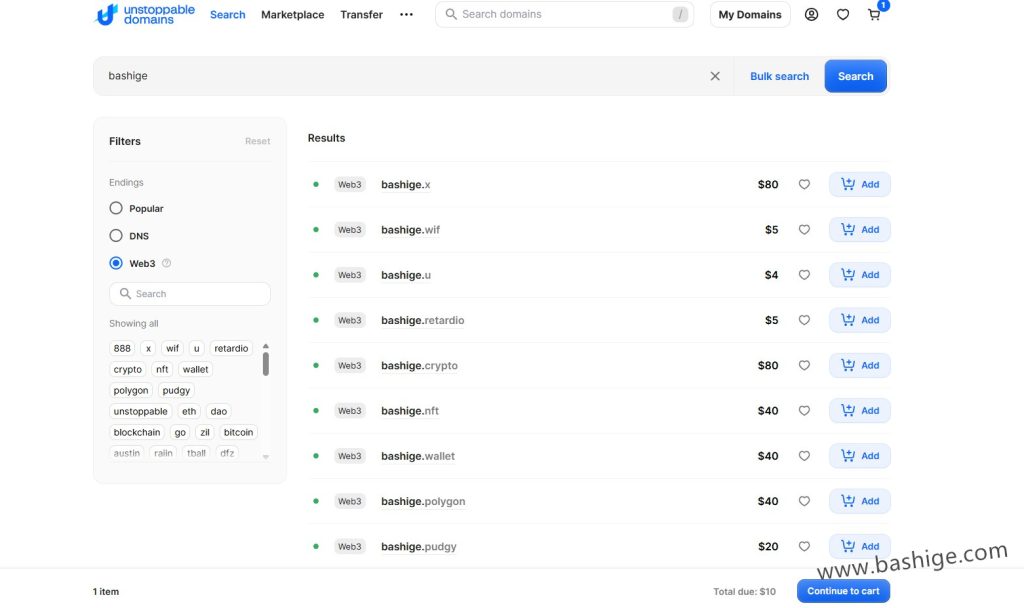
Task: Reset the filters
Action: pos(257,141)
